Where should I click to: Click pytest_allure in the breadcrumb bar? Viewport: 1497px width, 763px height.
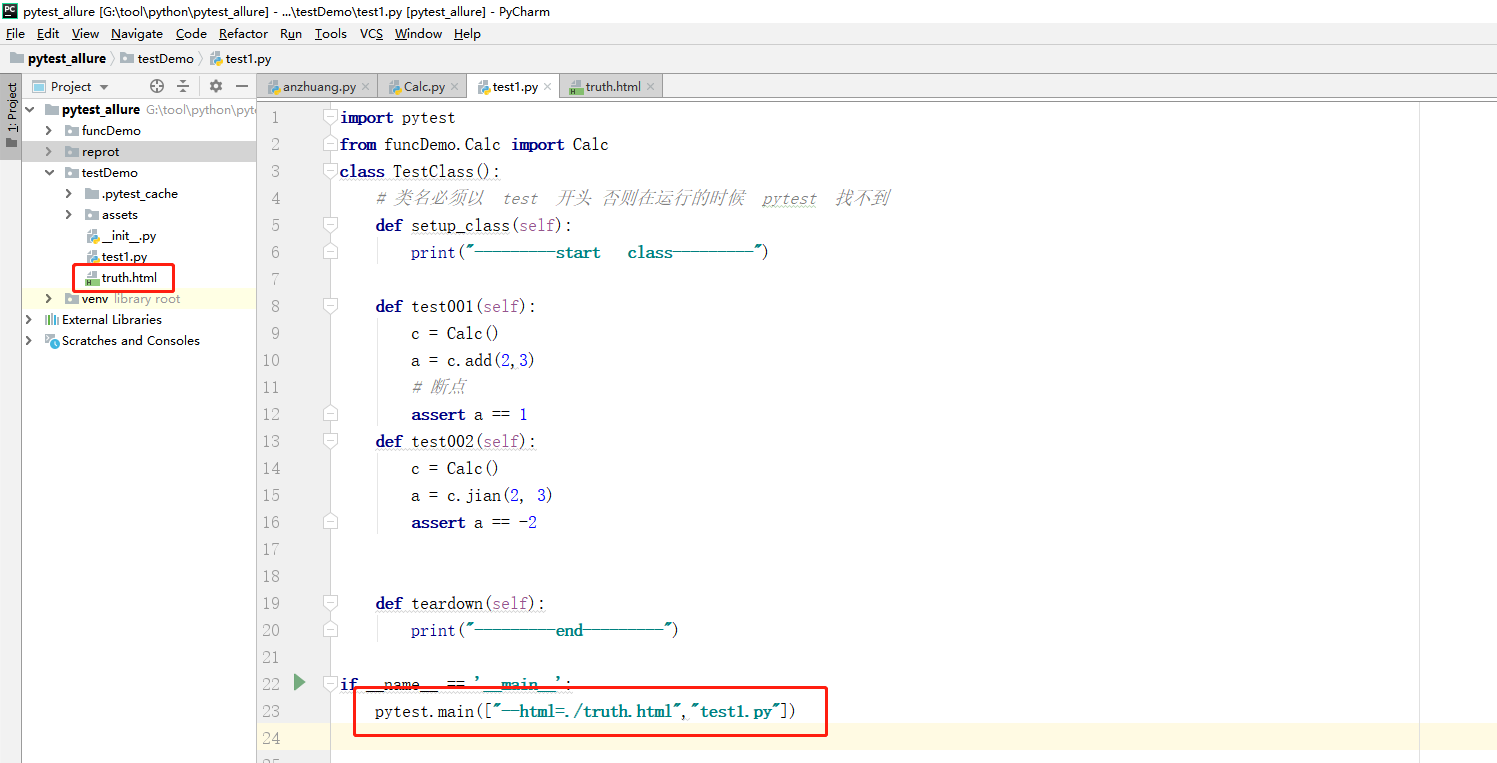point(58,58)
